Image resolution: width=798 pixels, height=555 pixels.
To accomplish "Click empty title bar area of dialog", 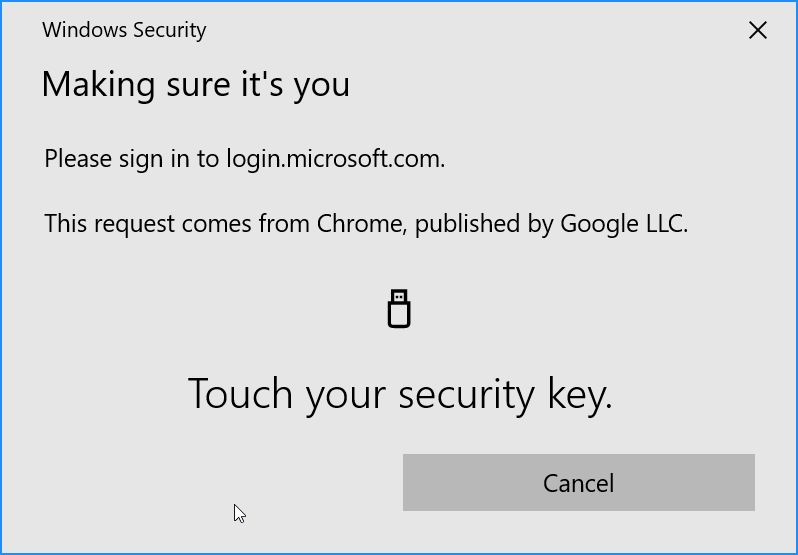I will 450,30.
